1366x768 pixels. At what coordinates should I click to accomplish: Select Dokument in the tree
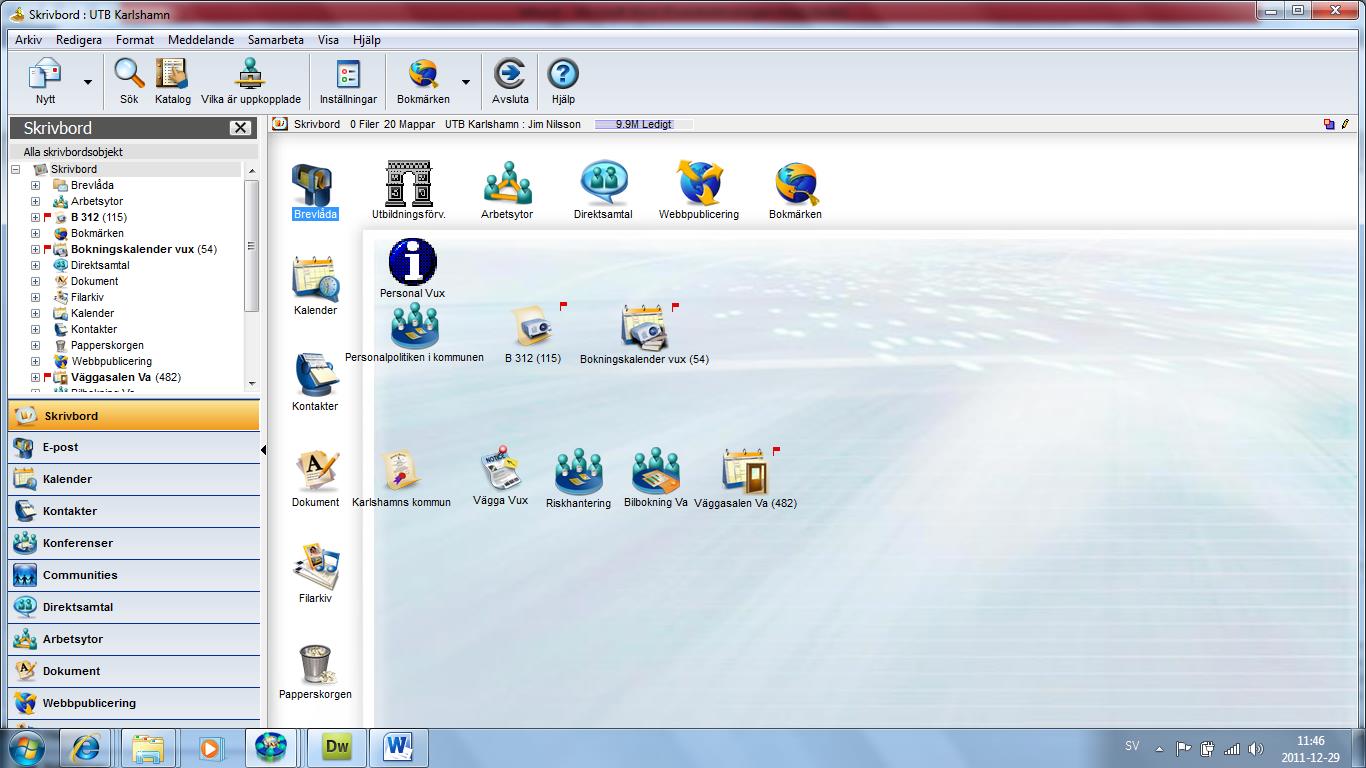94,281
